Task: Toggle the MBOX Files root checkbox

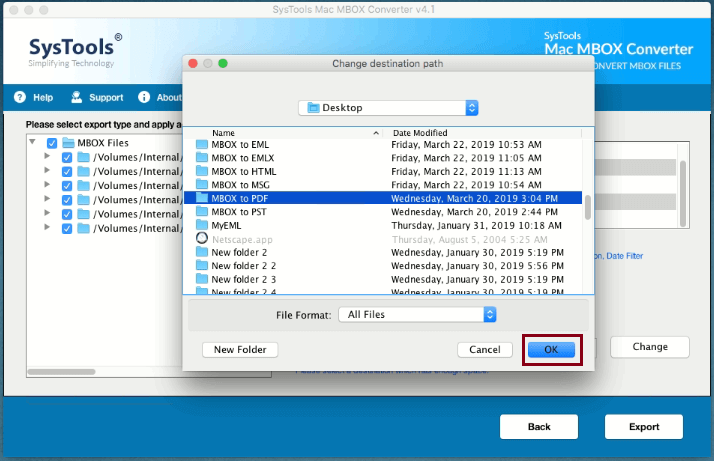Action: coord(52,143)
